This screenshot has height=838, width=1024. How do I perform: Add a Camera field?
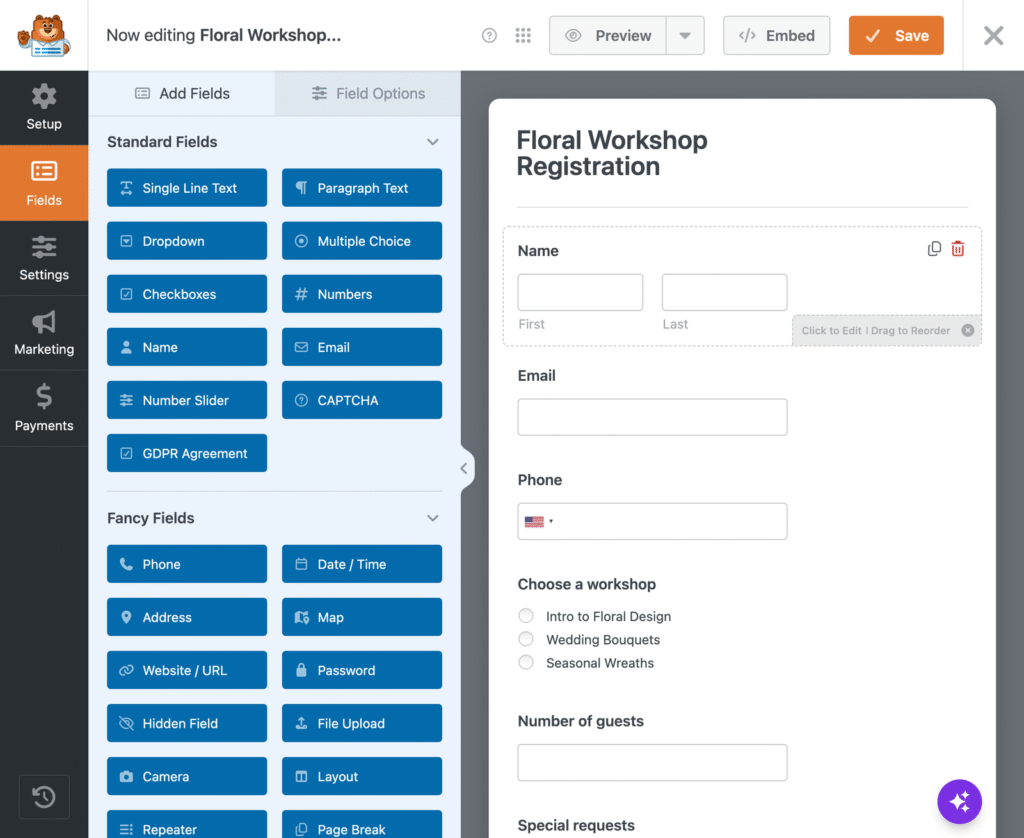click(187, 776)
